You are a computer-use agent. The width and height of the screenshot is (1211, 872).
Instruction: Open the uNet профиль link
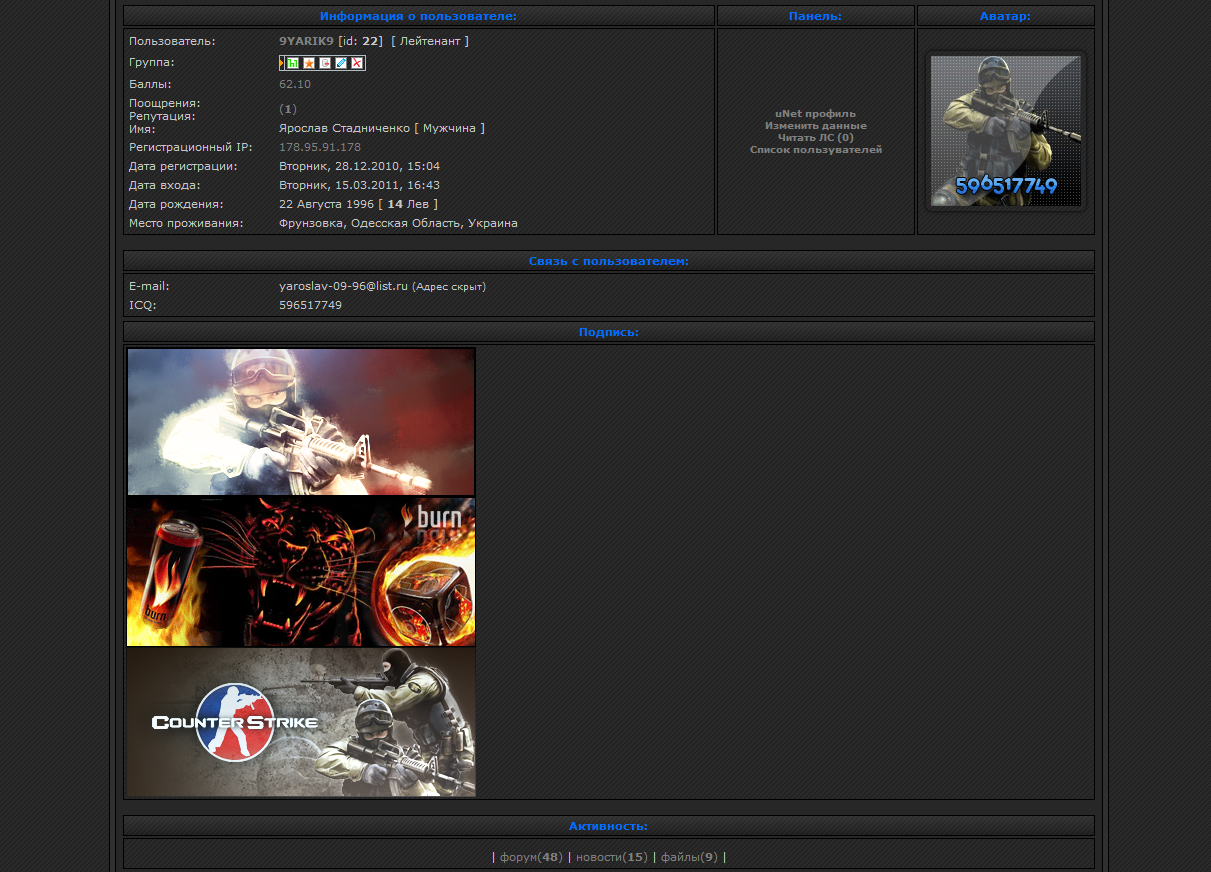pos(815,114)
